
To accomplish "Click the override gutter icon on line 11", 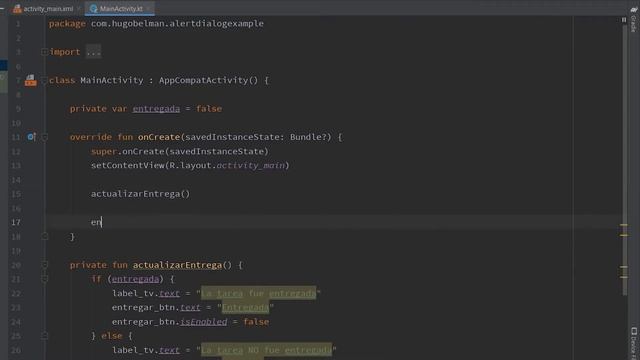I will pyautogui.click(x=31, y=137).
